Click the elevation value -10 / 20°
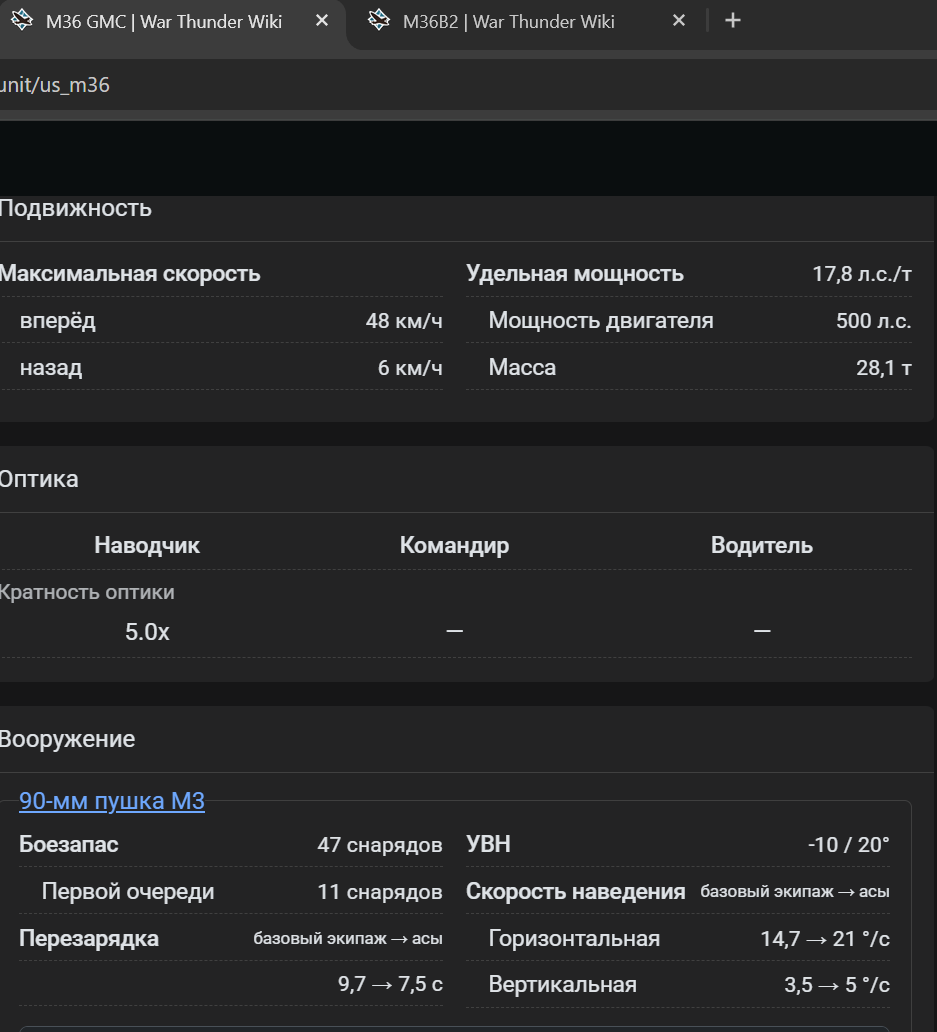This screenshot has width=937, height=1032. pos(849,844)
